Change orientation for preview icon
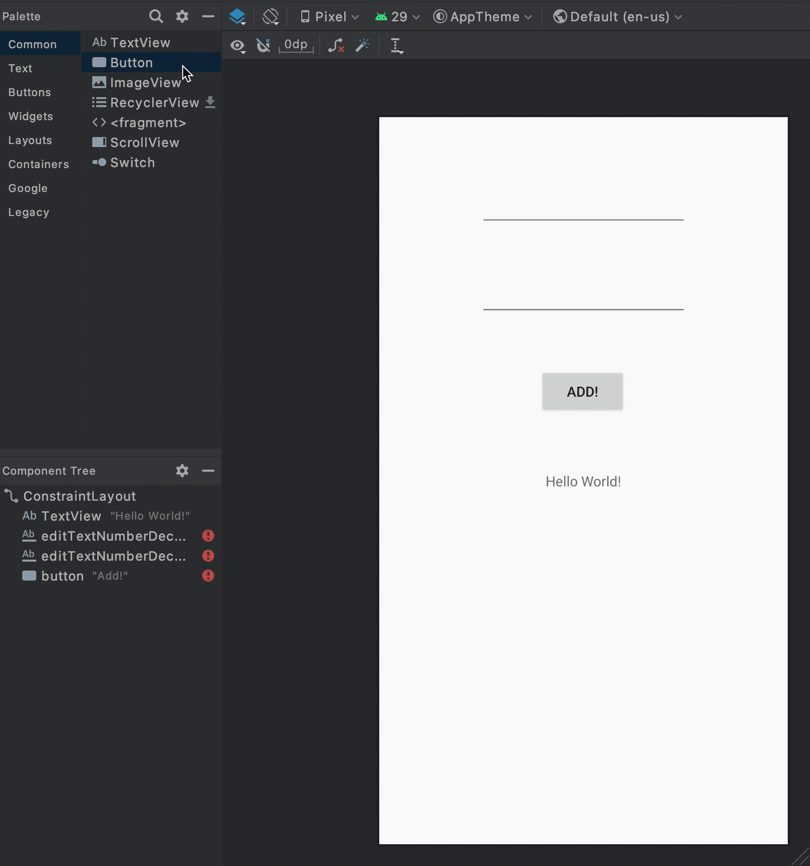This screenshot has height=866, width=810. pos(271,17)
